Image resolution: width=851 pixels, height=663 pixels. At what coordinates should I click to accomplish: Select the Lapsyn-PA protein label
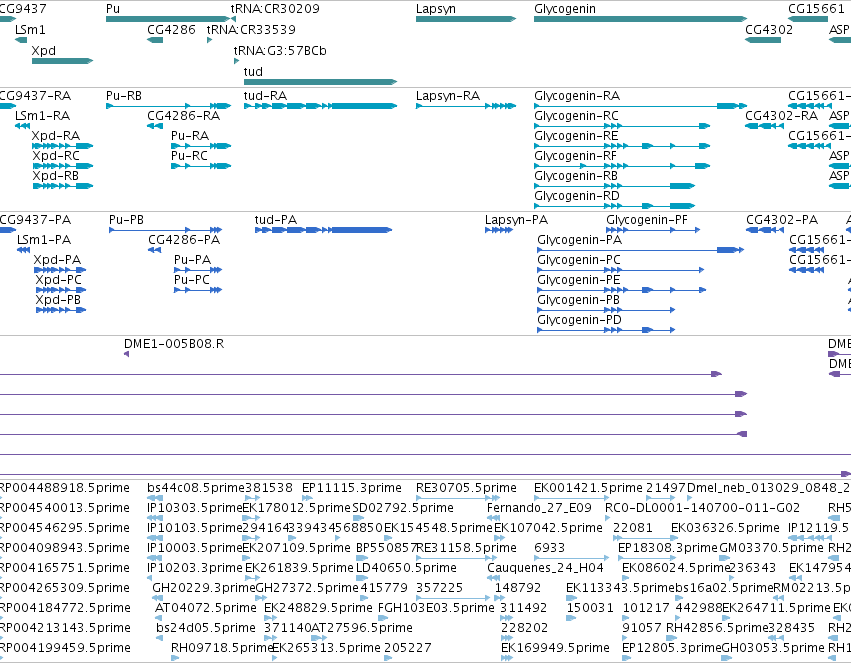[516, 220]
